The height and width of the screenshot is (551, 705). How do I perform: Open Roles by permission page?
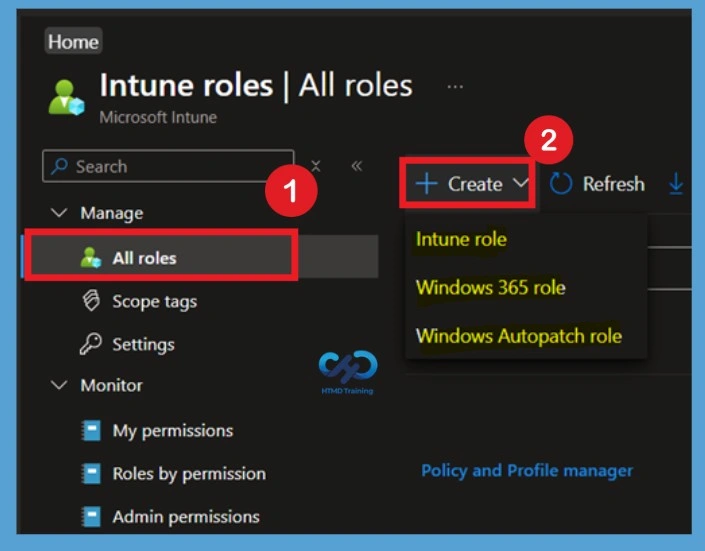pos(189,474)
